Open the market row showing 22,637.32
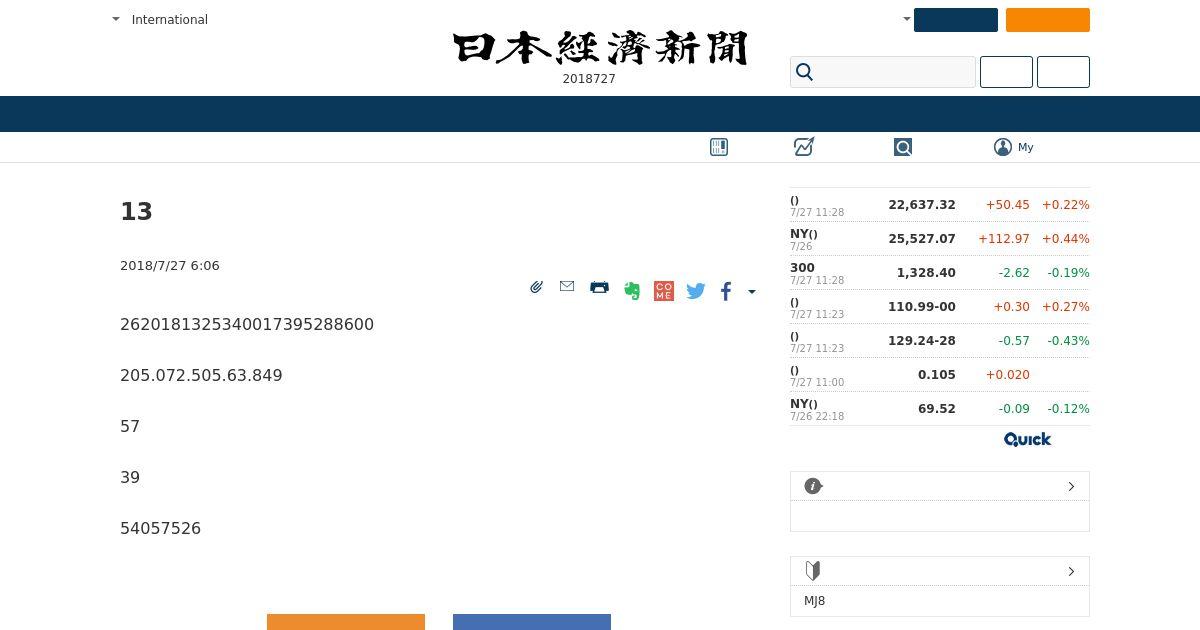This screenshot has width=1200, height=630. [x=940, y=205]
